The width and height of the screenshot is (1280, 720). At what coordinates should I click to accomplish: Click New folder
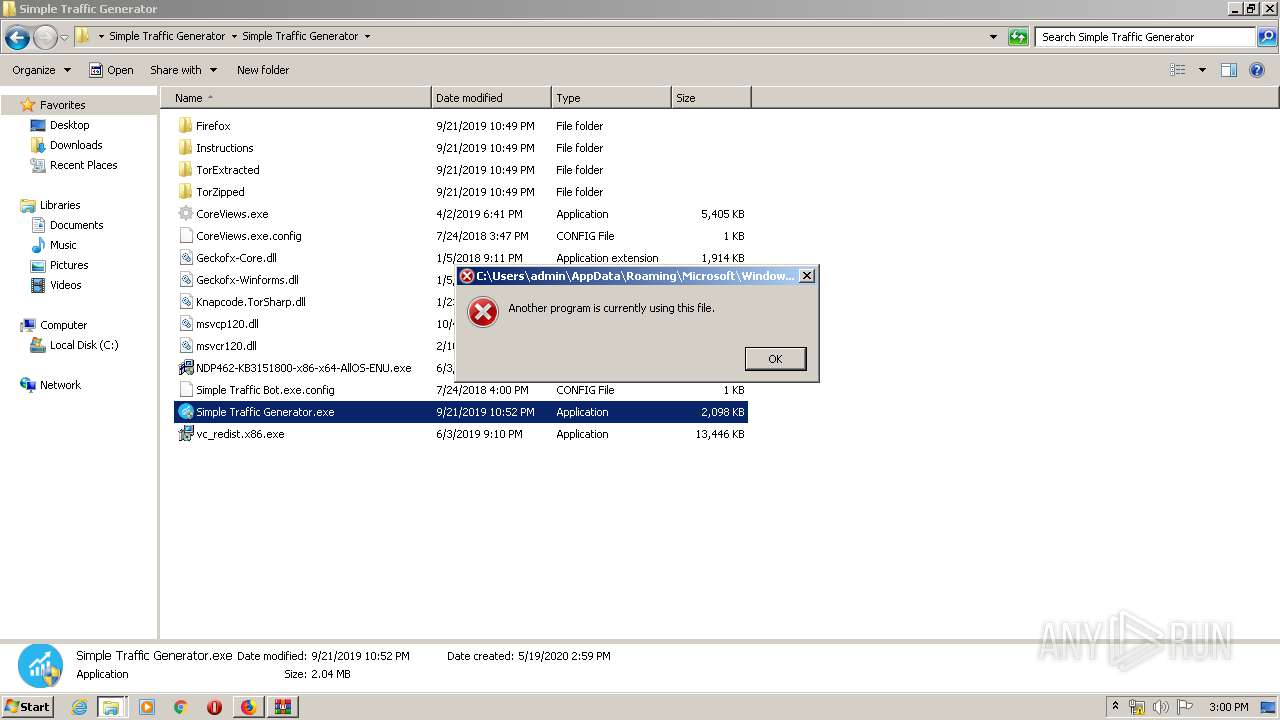coord(263,70)
